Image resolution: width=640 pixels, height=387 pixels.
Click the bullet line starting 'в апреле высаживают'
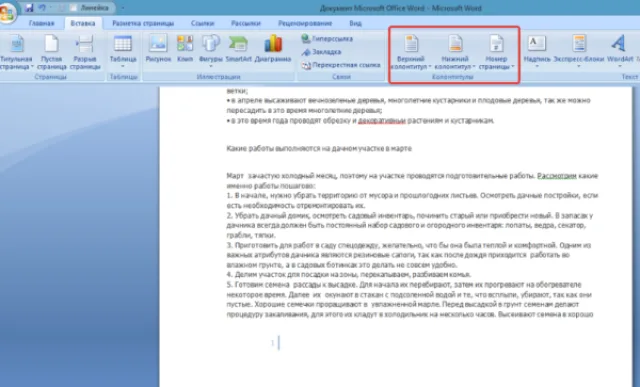pyautogui.click(x=409, y=100)
